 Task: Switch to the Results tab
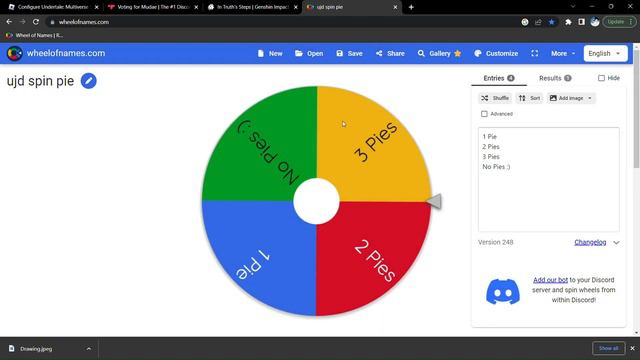(x=555, y=78)
